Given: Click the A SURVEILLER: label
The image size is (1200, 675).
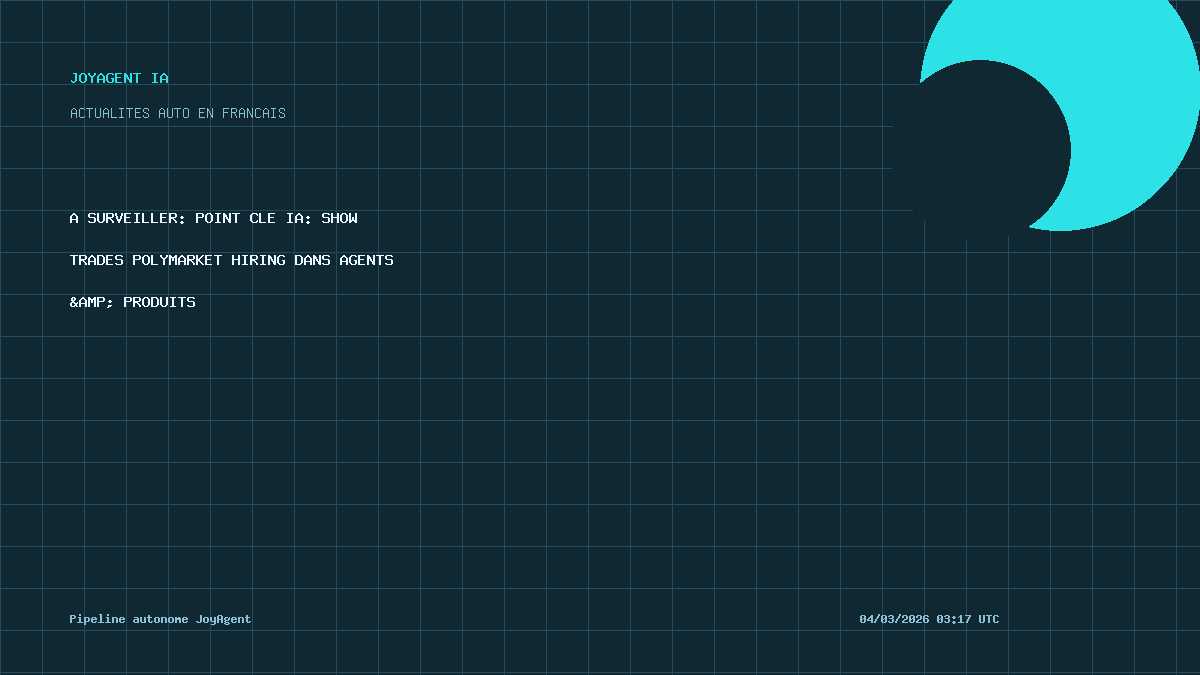Looking at the screenshot, I should [x=128, y=218].
